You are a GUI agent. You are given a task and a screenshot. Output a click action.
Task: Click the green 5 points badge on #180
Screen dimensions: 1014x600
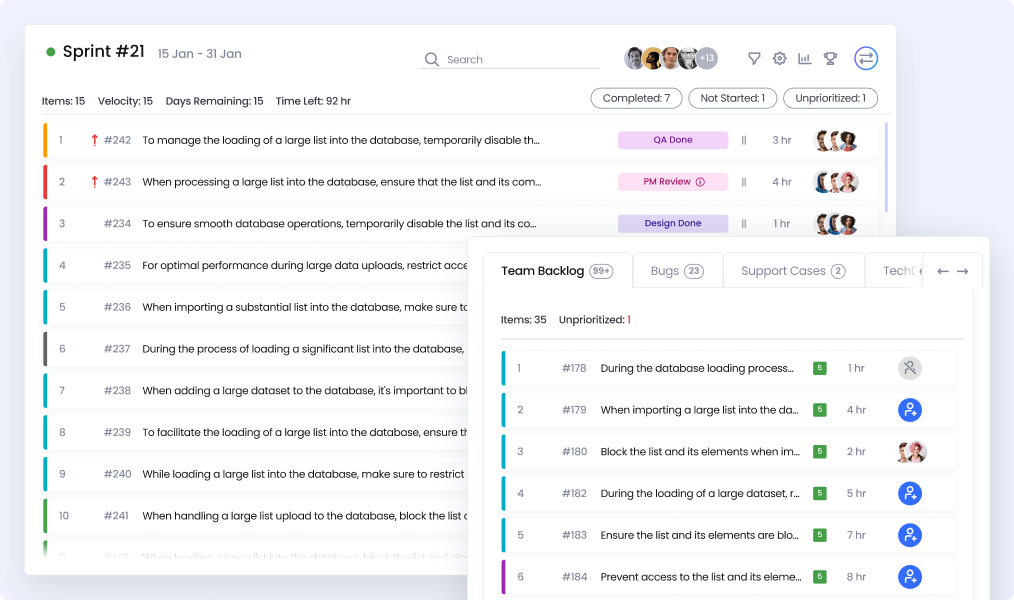point(820,452)
